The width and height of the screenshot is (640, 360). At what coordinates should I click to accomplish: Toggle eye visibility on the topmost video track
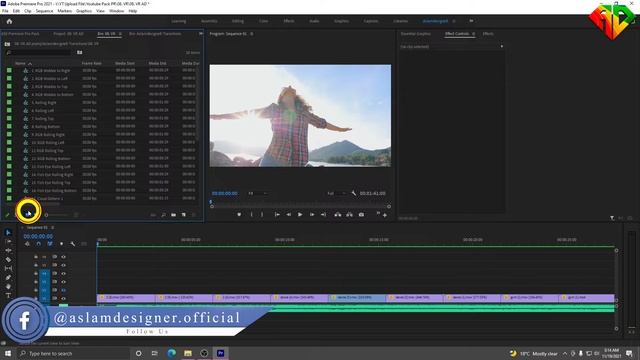pos(63,257)
